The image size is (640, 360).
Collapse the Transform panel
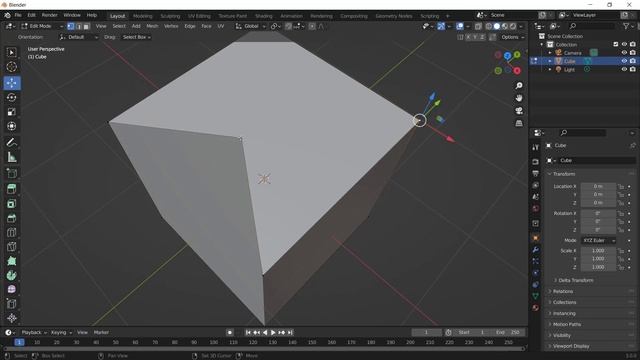tap(563, 174)
